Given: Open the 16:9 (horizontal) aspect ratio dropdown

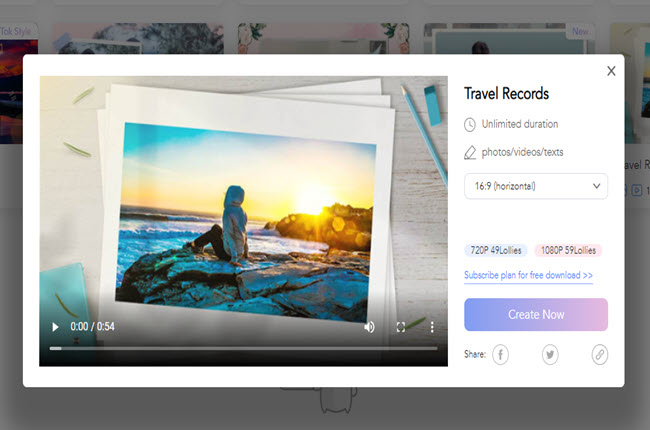Looking at the screenshot, I should [x=536, y=186].
